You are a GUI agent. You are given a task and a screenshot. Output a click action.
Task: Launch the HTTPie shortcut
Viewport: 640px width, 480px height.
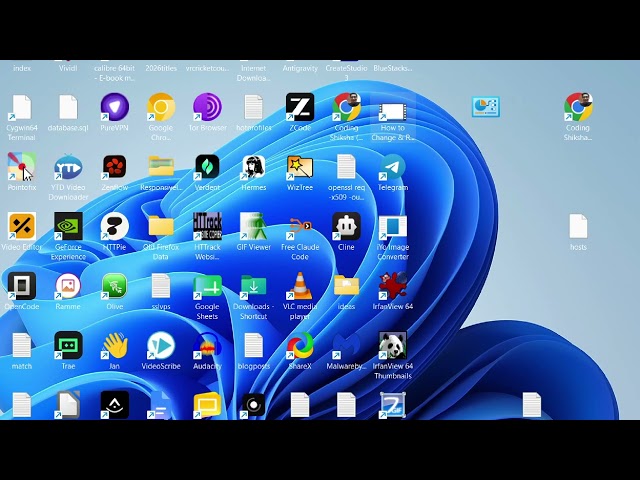115,227
